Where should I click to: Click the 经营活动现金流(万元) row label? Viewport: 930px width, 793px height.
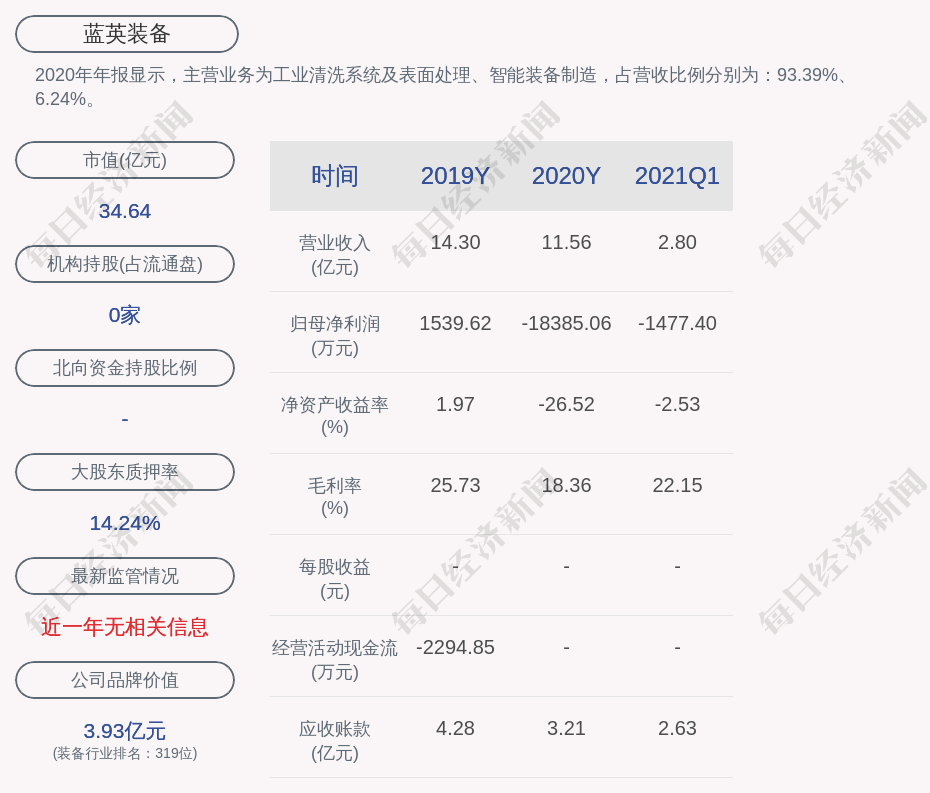pyautogui.click(x=335, y=660)
